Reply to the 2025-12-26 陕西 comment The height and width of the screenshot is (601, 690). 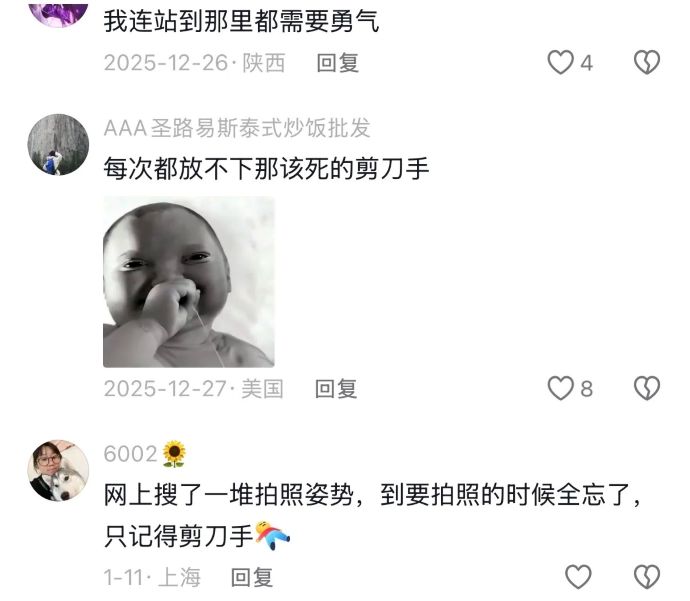pyautogui.click(x=338, y=63)
